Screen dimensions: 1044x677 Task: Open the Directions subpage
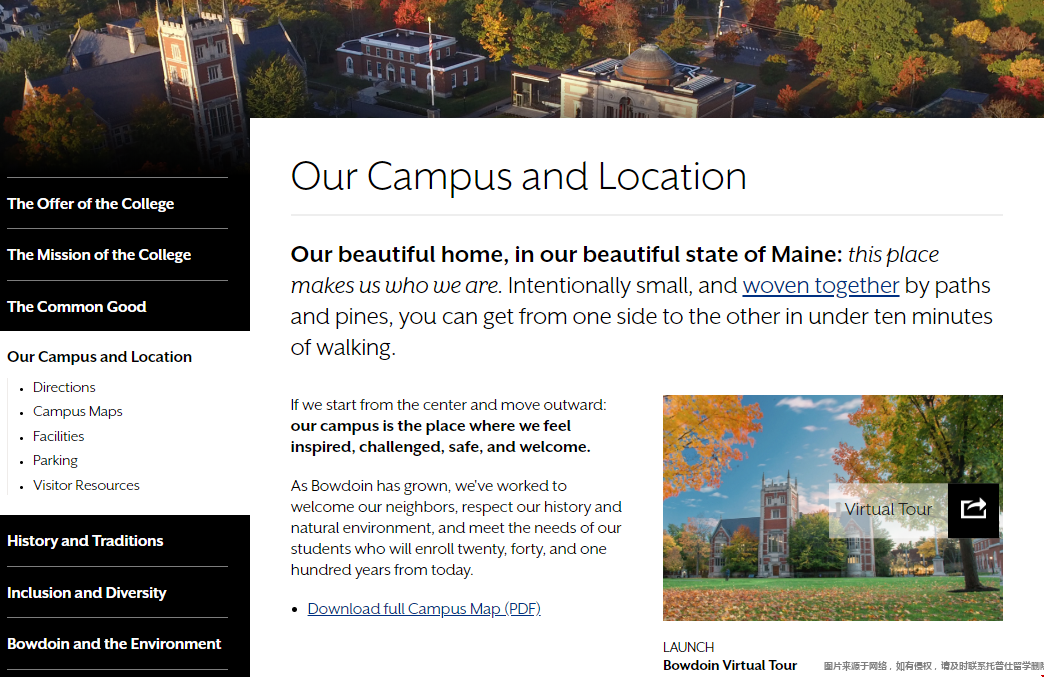64,387
